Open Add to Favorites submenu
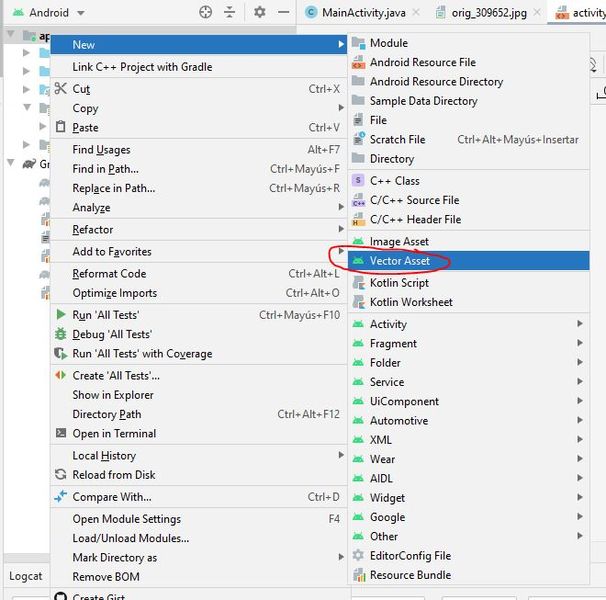Image resolution: width=606 pixels, height=600 pixels. coord(199,251)
